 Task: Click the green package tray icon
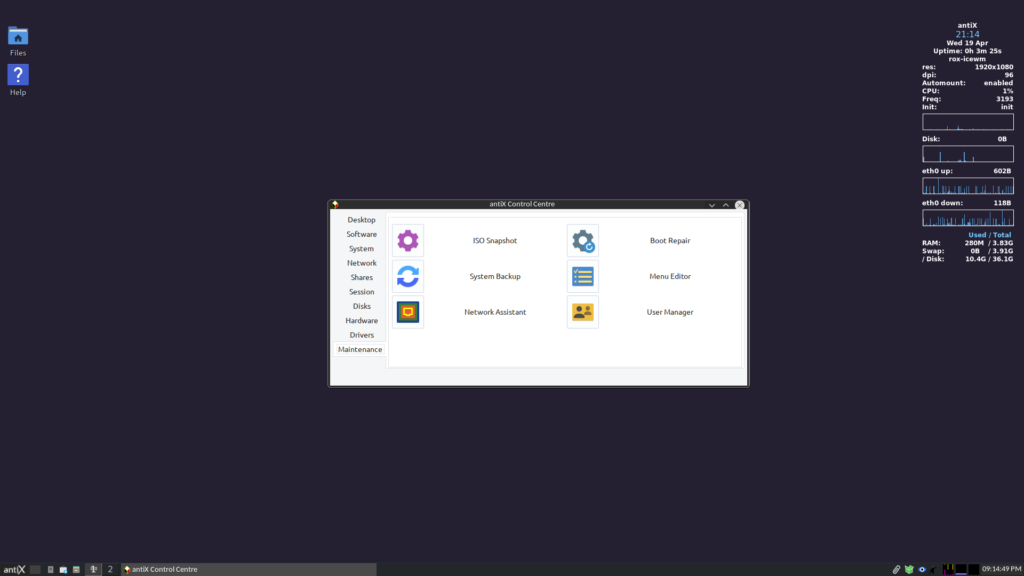[908, 568]
